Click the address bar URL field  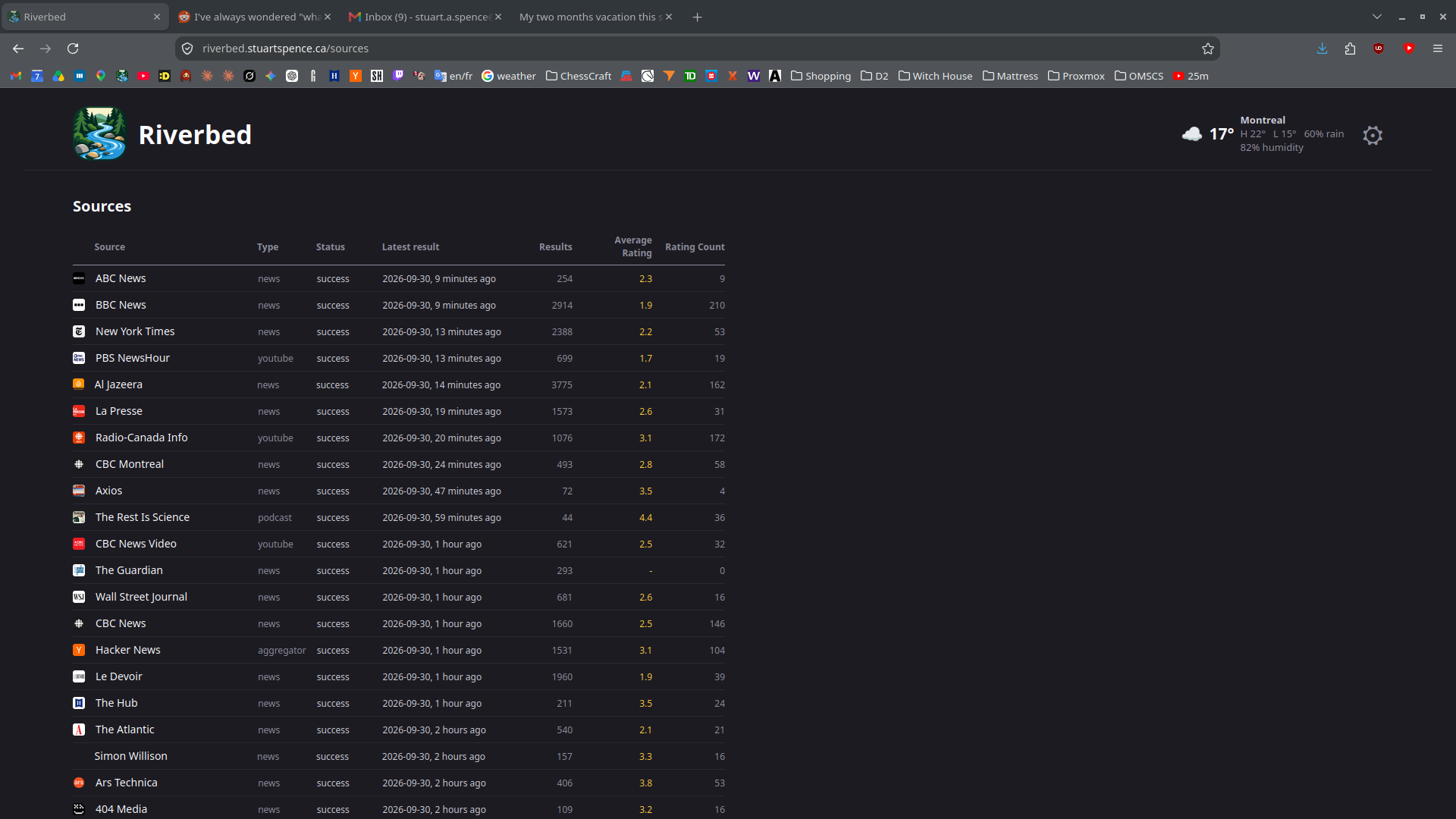698,49
